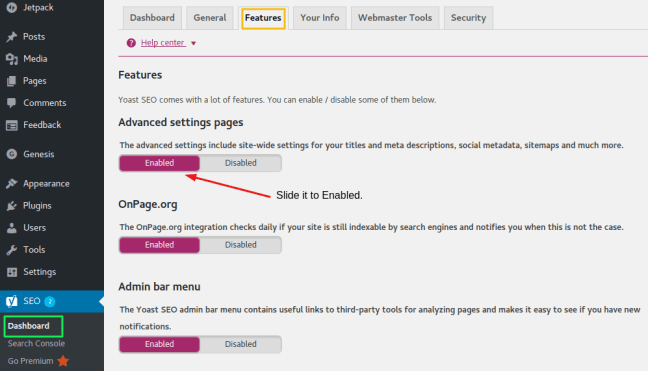The height and width of the screenshot is (371, 648).
Task: Click the Settings sliders icon
Action: pyautogui.click(x=12, y=272)
